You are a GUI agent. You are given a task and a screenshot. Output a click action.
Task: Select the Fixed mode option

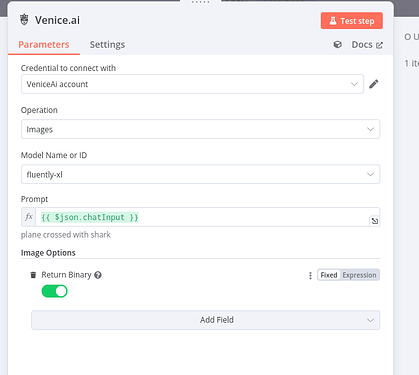[329, 275]
